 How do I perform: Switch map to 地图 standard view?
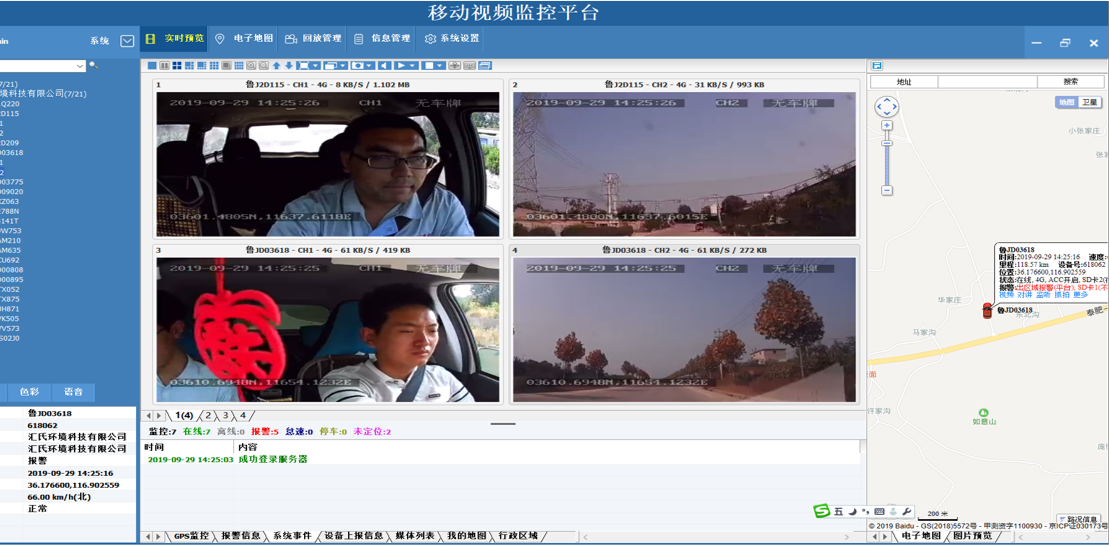1066,103
